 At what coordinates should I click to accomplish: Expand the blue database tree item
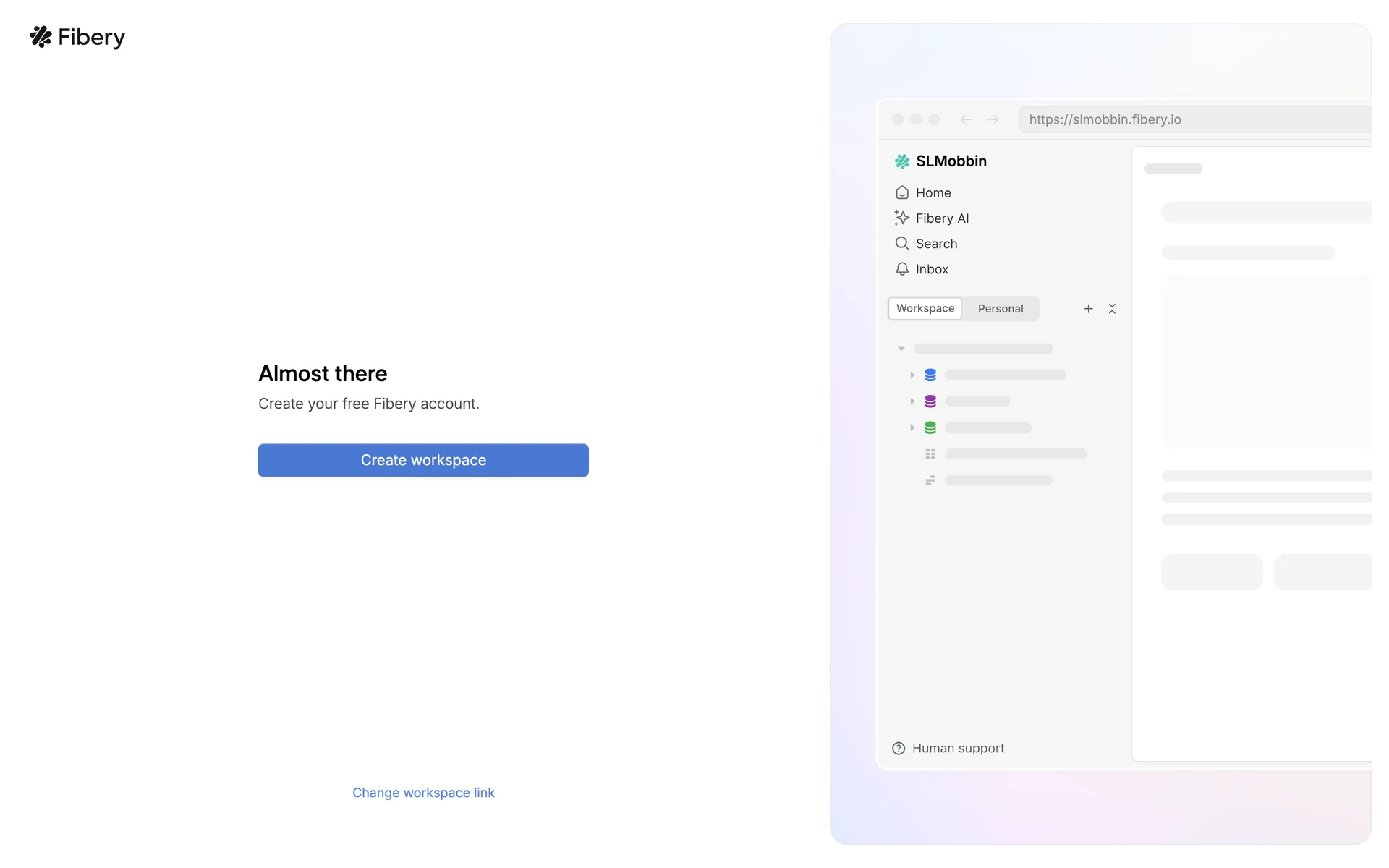(912, 375)
